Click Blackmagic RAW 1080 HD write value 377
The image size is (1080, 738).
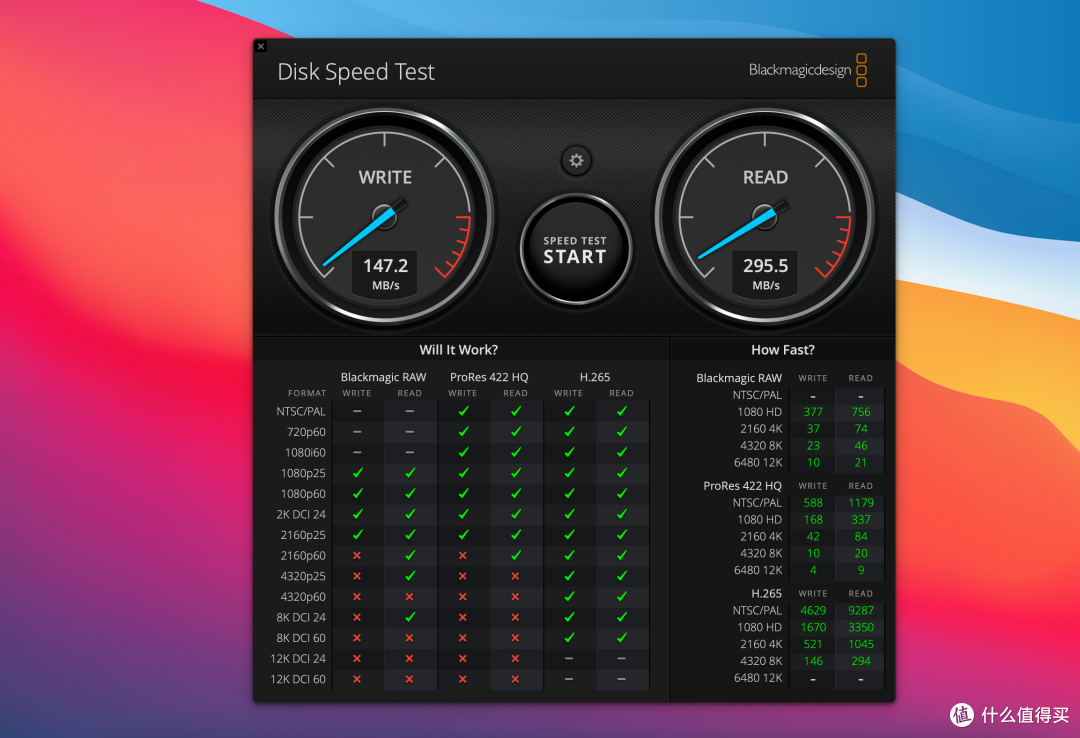[813, 412]
